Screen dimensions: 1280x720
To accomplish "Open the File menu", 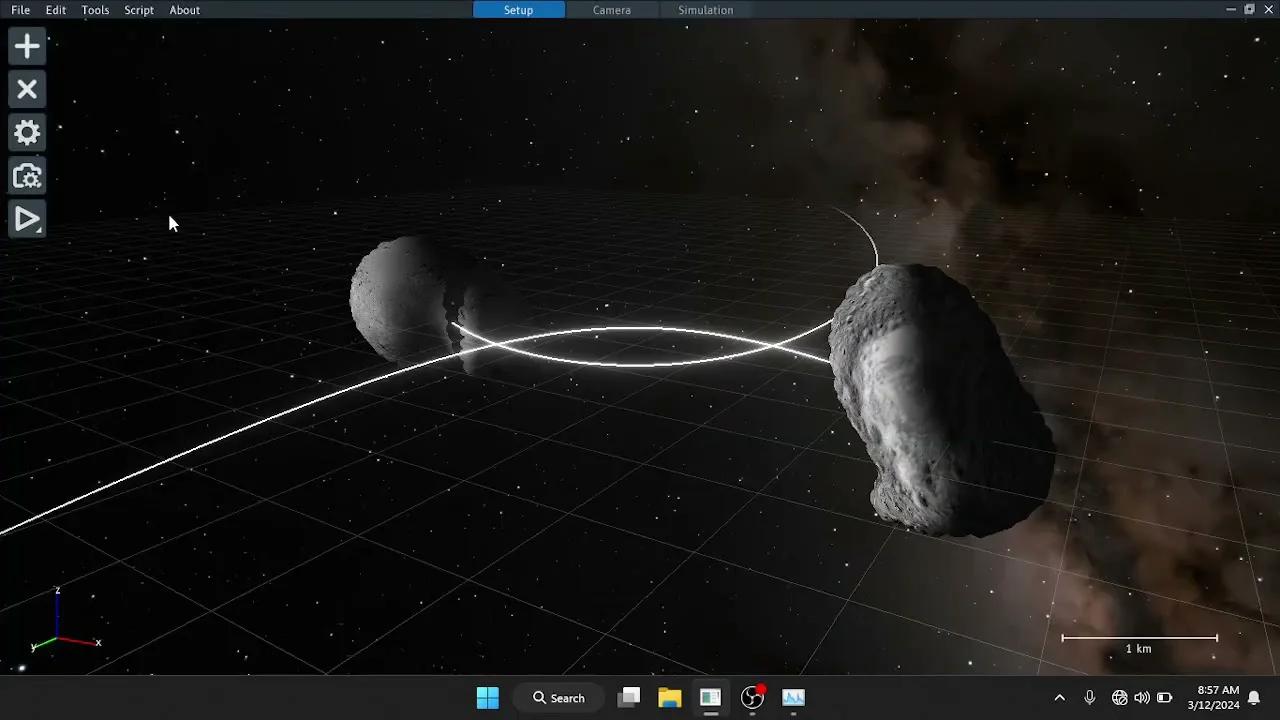I will [20, 10].
